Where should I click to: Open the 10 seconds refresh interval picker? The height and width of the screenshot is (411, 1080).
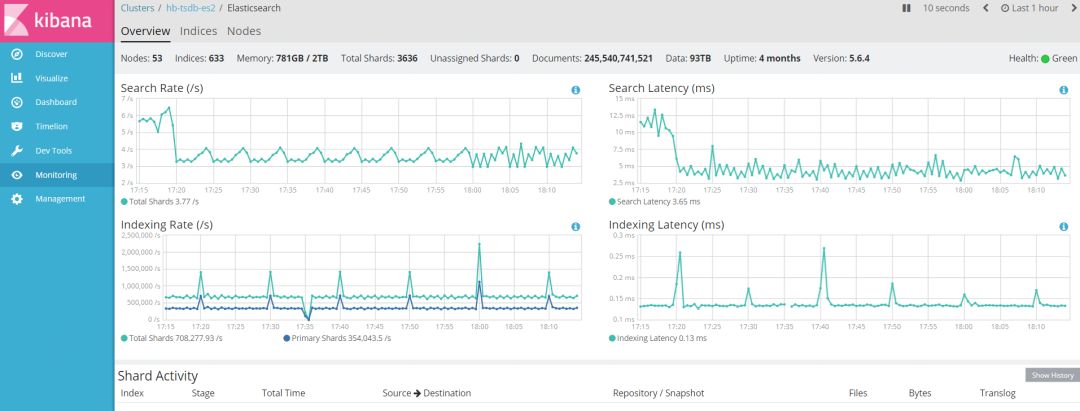pos(946,8)
